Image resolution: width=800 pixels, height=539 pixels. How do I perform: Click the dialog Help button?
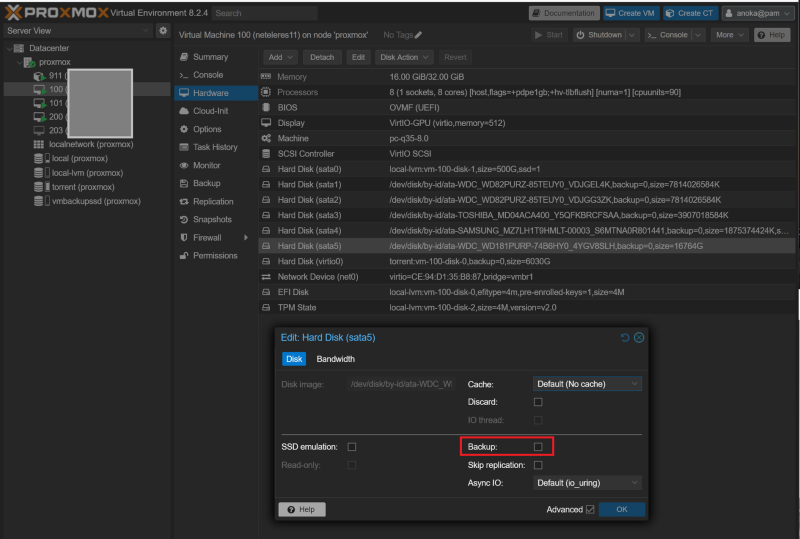coord(302,509)
